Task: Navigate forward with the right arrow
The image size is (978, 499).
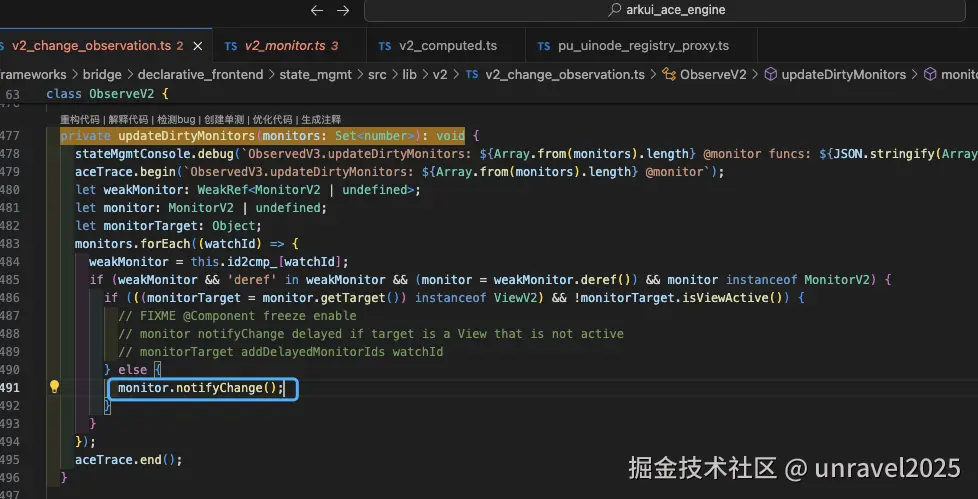Action: pos(343,11)
